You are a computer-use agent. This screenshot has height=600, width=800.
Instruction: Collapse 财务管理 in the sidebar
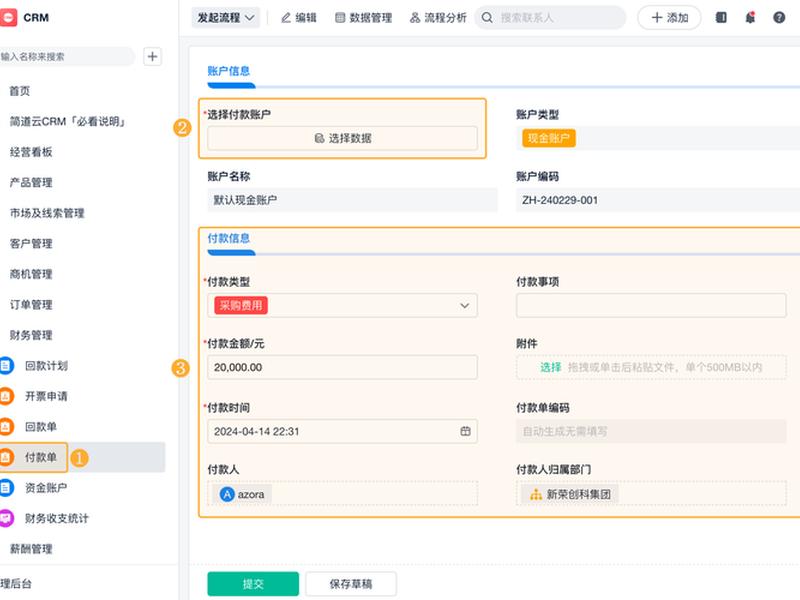(31, 335)
